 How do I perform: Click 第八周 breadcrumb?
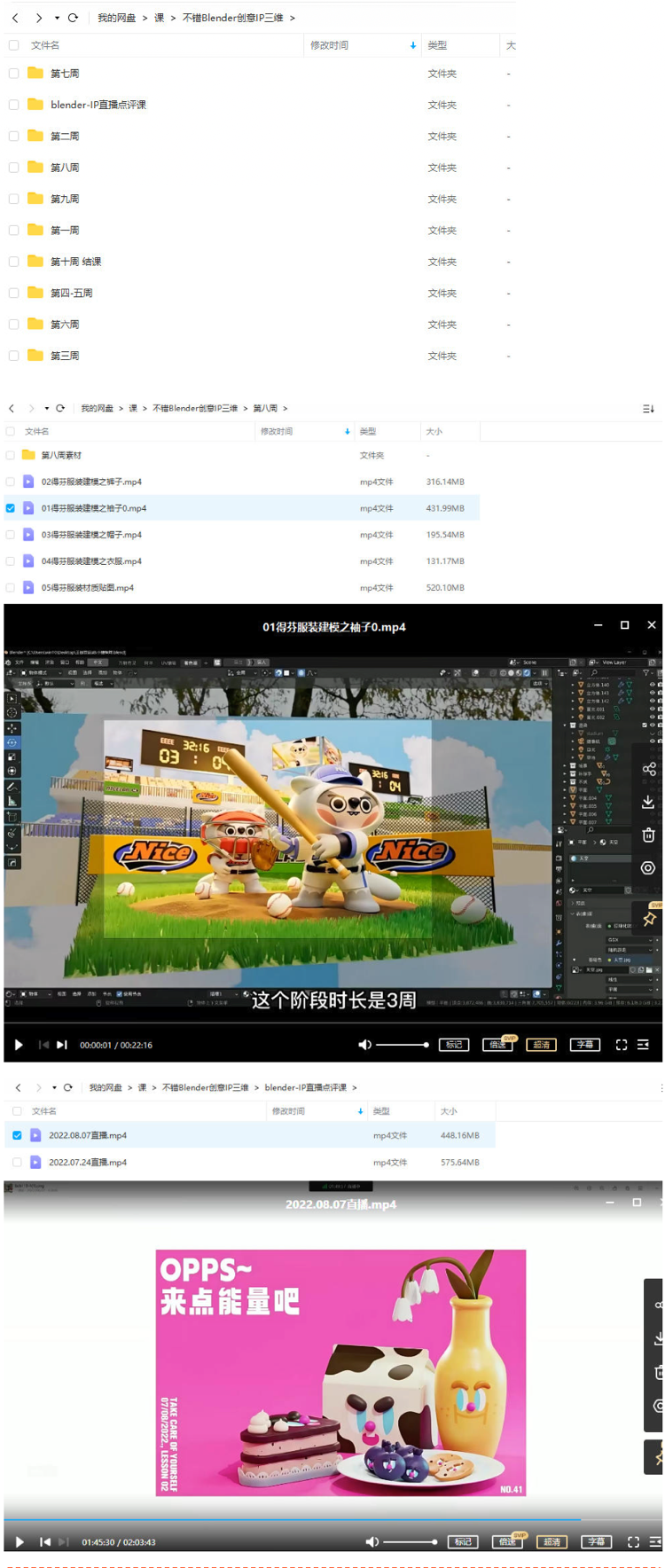tap(265, 409)
